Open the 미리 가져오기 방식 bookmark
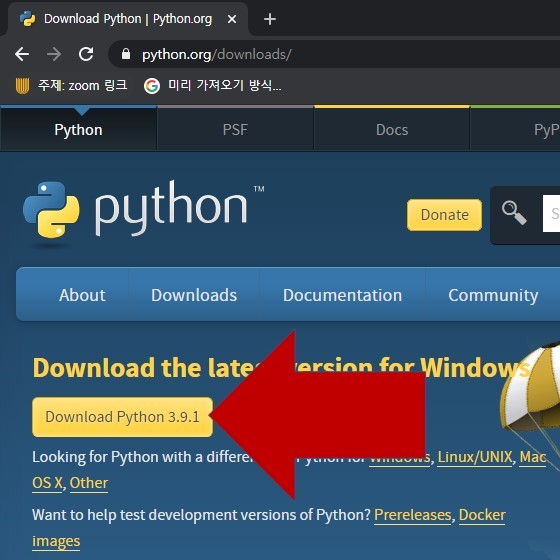 213,86
